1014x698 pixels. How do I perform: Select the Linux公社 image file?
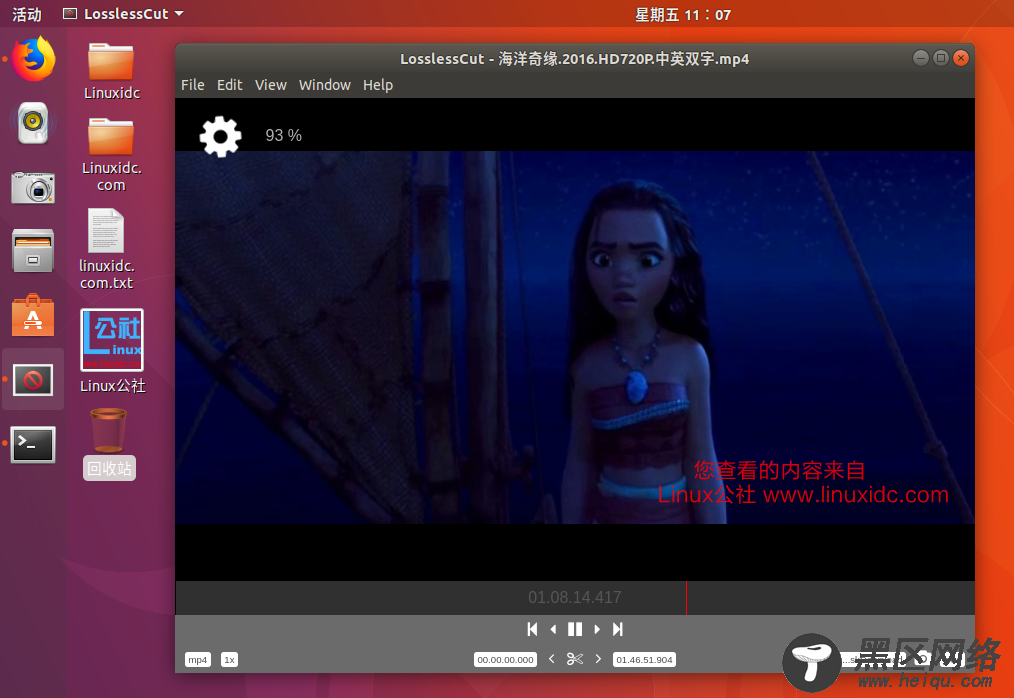pyautogui.click(x=113, y=351)
